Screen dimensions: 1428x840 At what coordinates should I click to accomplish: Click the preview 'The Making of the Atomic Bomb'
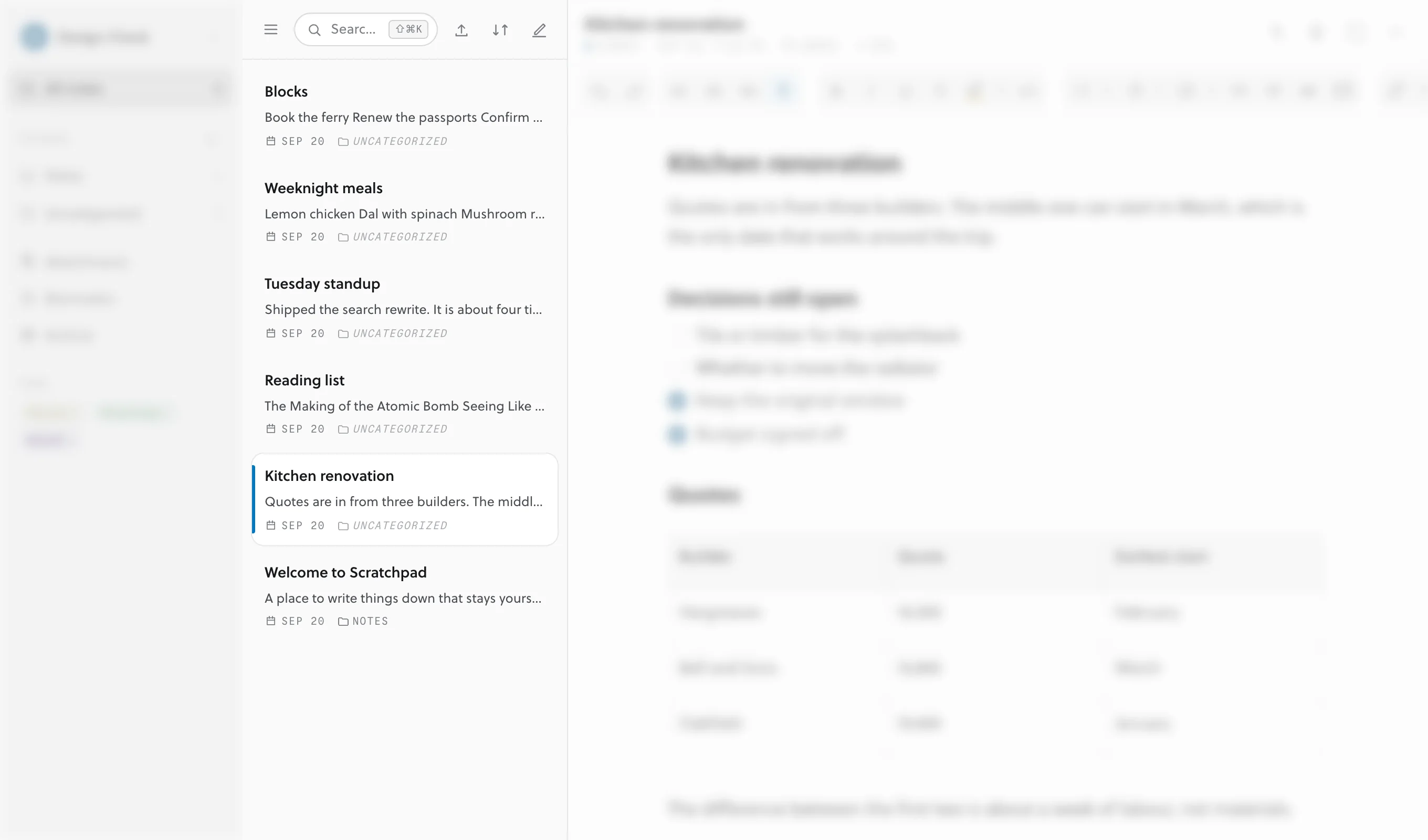pos(405,406)
